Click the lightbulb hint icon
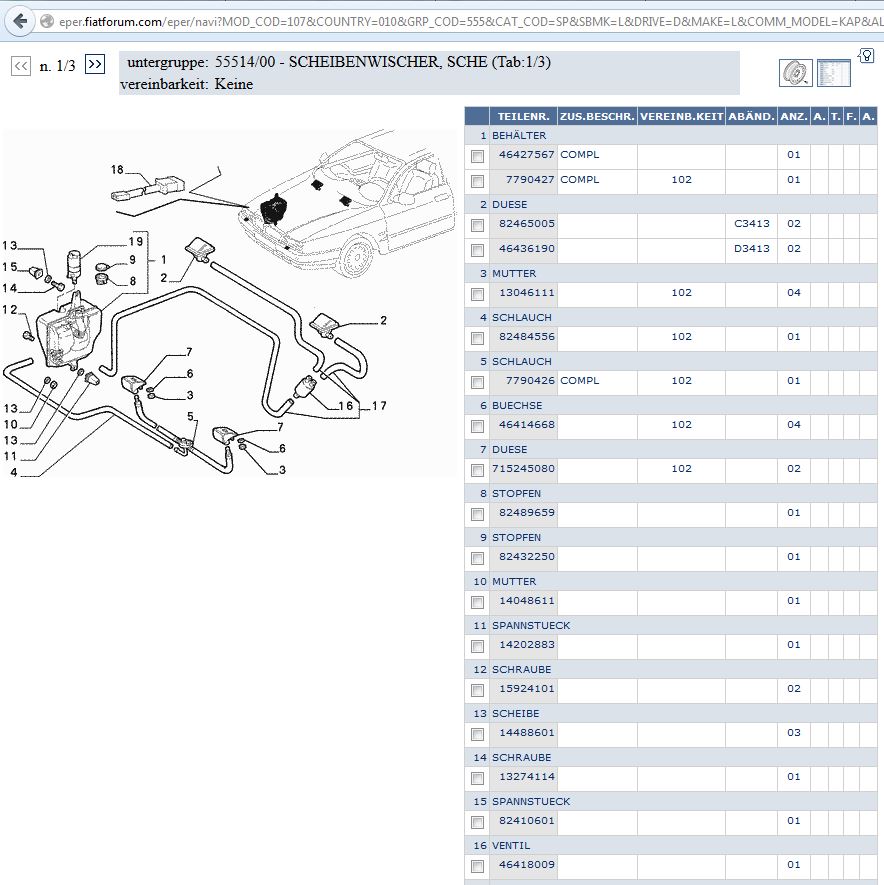This screenshot has width=884, height=885. coord(867,55)
